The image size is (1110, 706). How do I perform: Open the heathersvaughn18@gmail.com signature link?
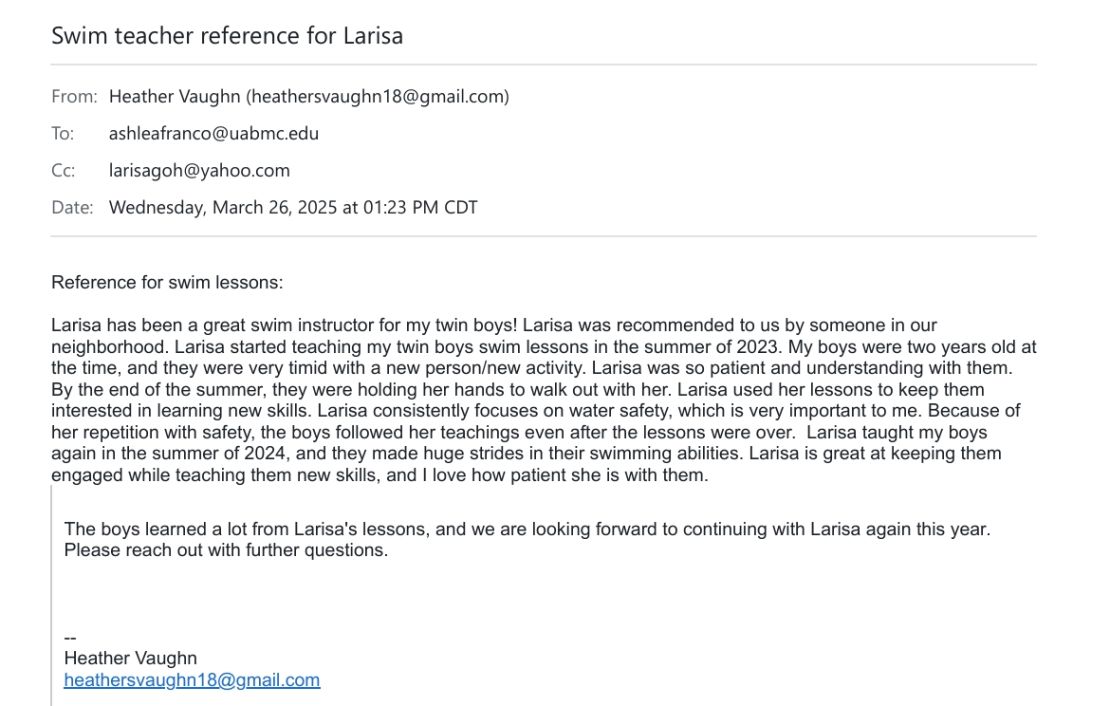click(192, 680)
